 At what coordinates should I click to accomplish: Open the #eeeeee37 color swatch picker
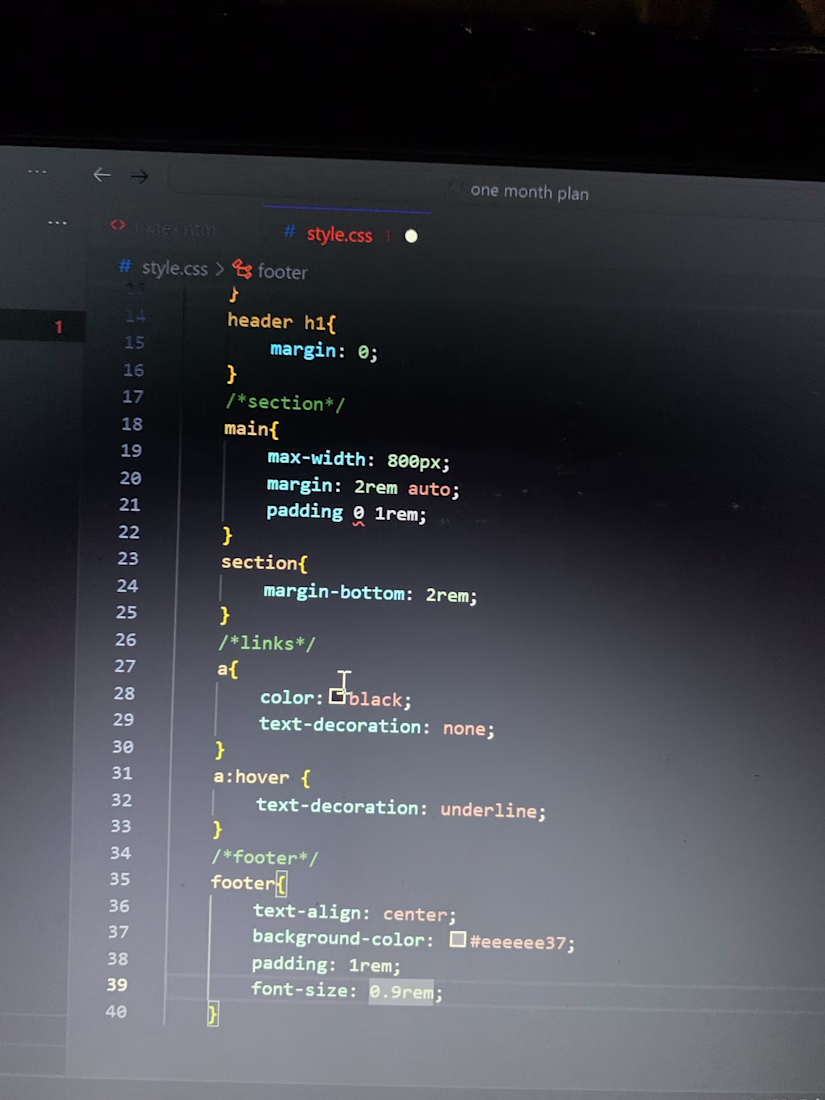pos(457,939)
